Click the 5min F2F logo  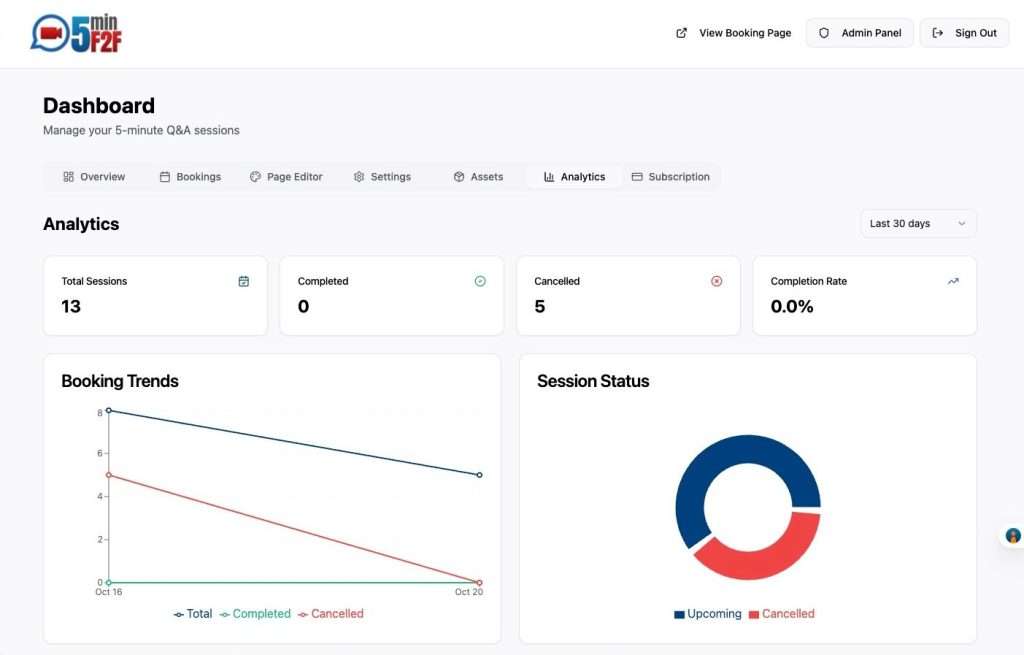click(x=76, y=33)
